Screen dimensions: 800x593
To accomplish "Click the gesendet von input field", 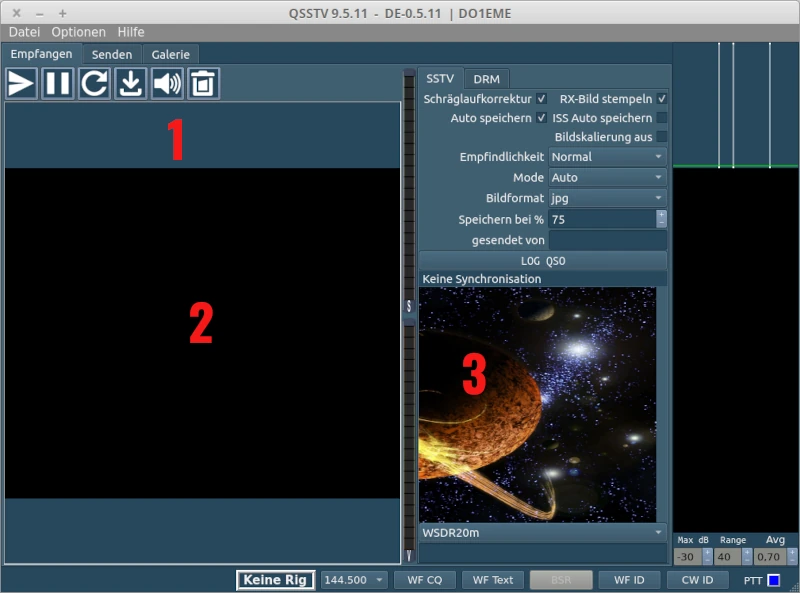I will pyautogui.click(x=607, y=240).
